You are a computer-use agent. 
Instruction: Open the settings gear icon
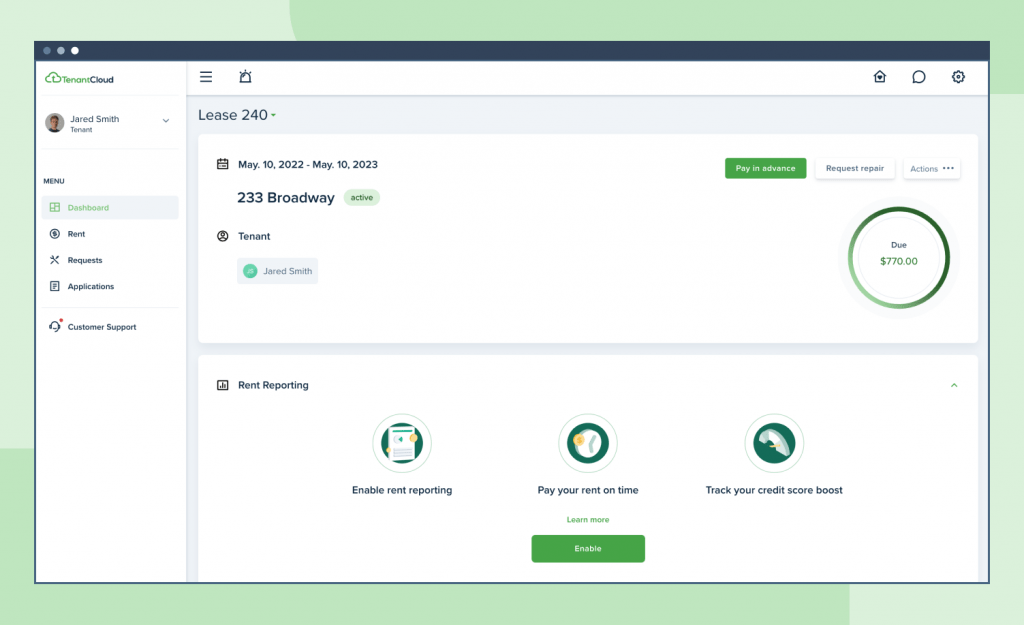958,77
